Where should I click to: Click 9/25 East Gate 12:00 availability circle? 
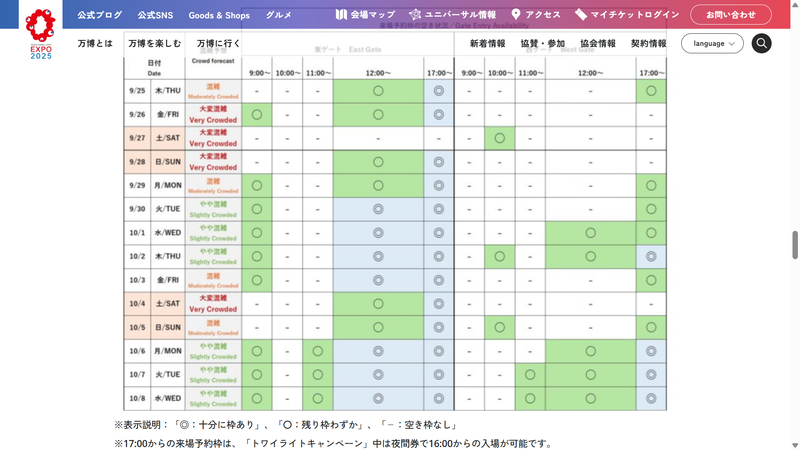point(378,91)
